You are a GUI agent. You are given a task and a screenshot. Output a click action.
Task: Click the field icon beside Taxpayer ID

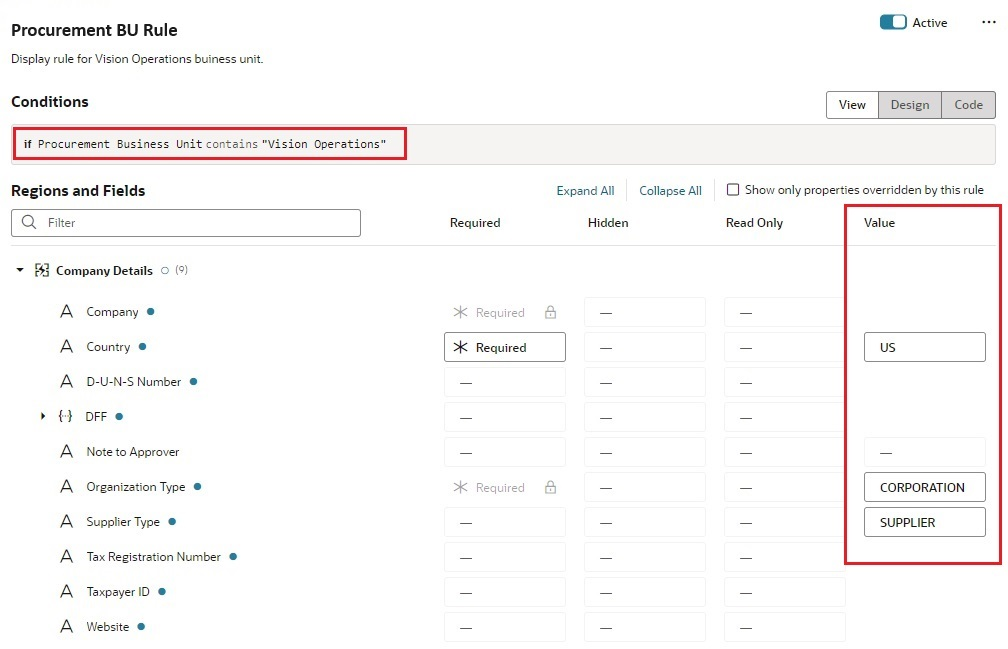point(66,592)
